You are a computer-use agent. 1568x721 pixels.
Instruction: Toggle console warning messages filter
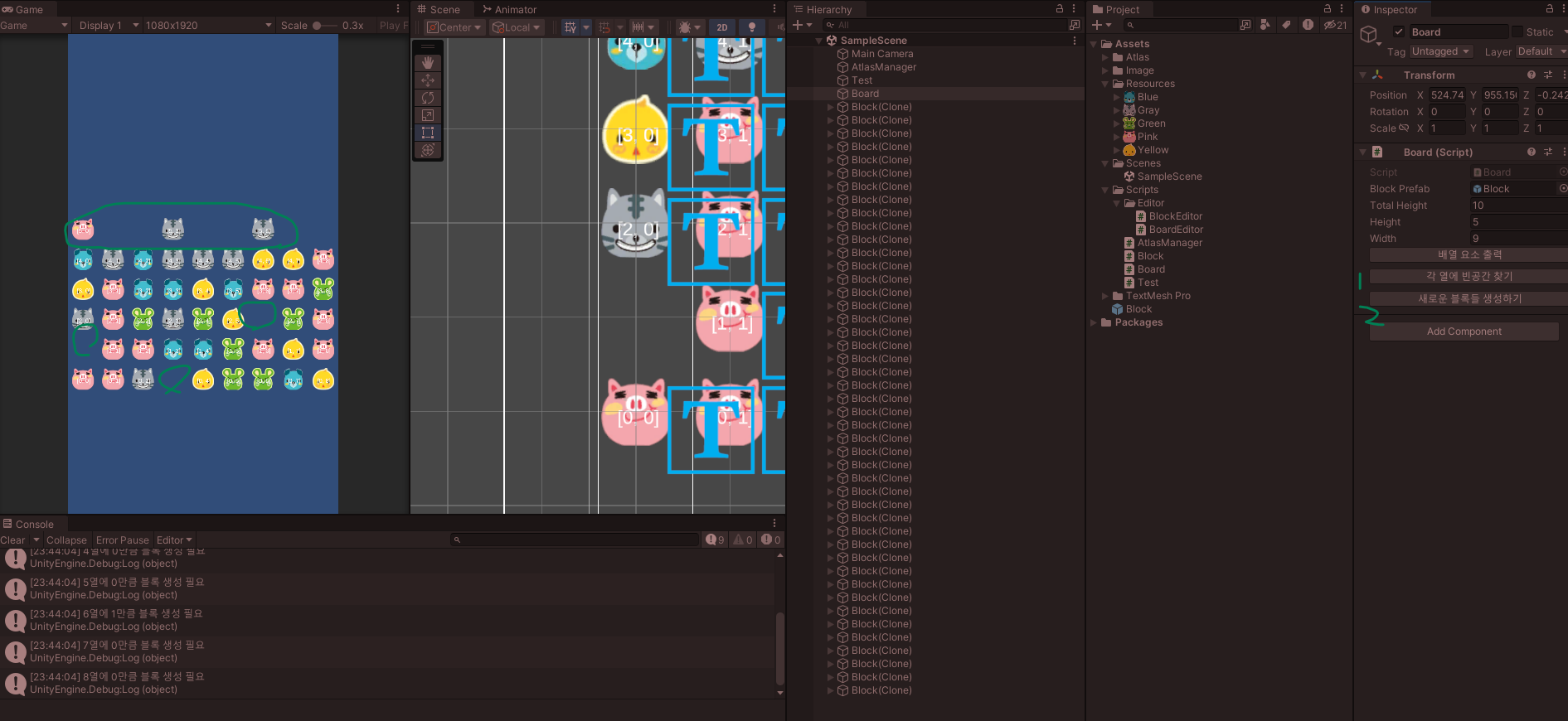pos(743,540)
